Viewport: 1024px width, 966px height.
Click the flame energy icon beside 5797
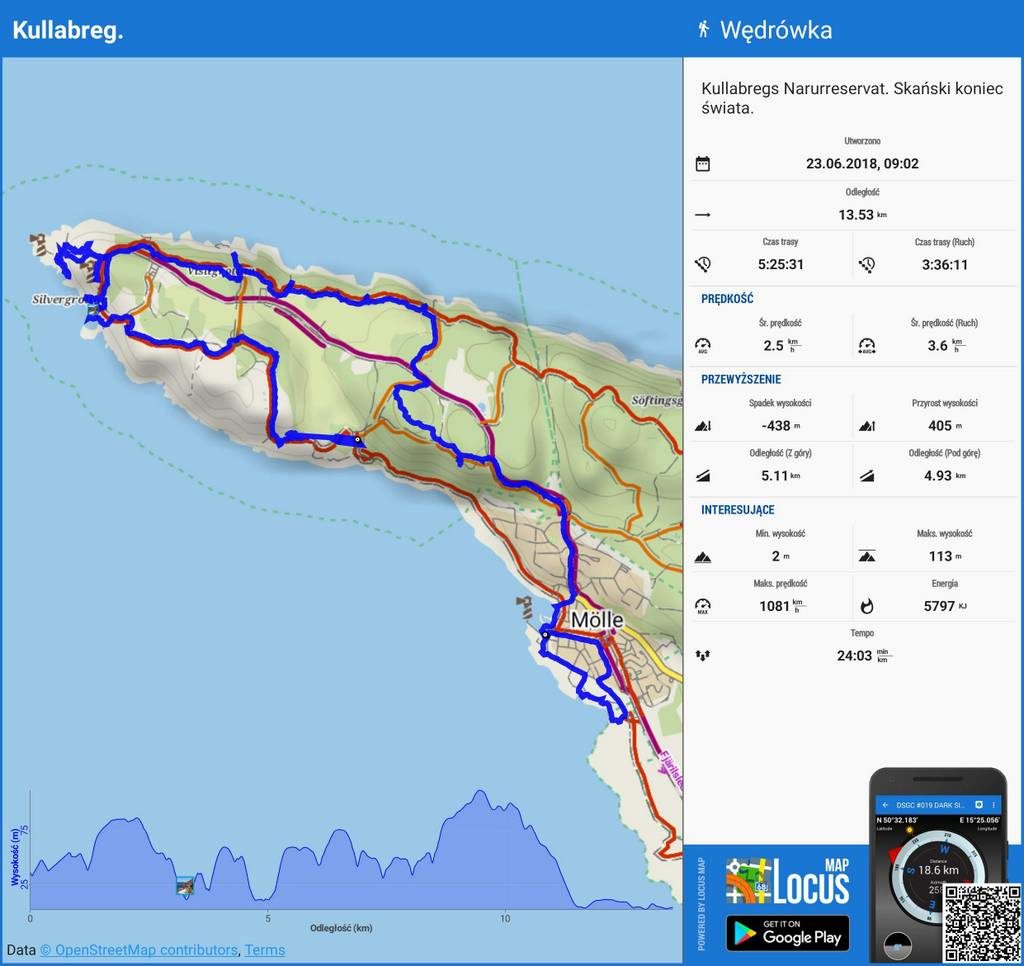(x=867, y=606)
